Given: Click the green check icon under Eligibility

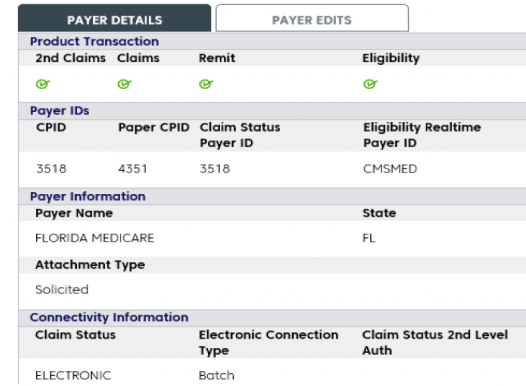Looking at the screenshot, I should coord(370,84).
